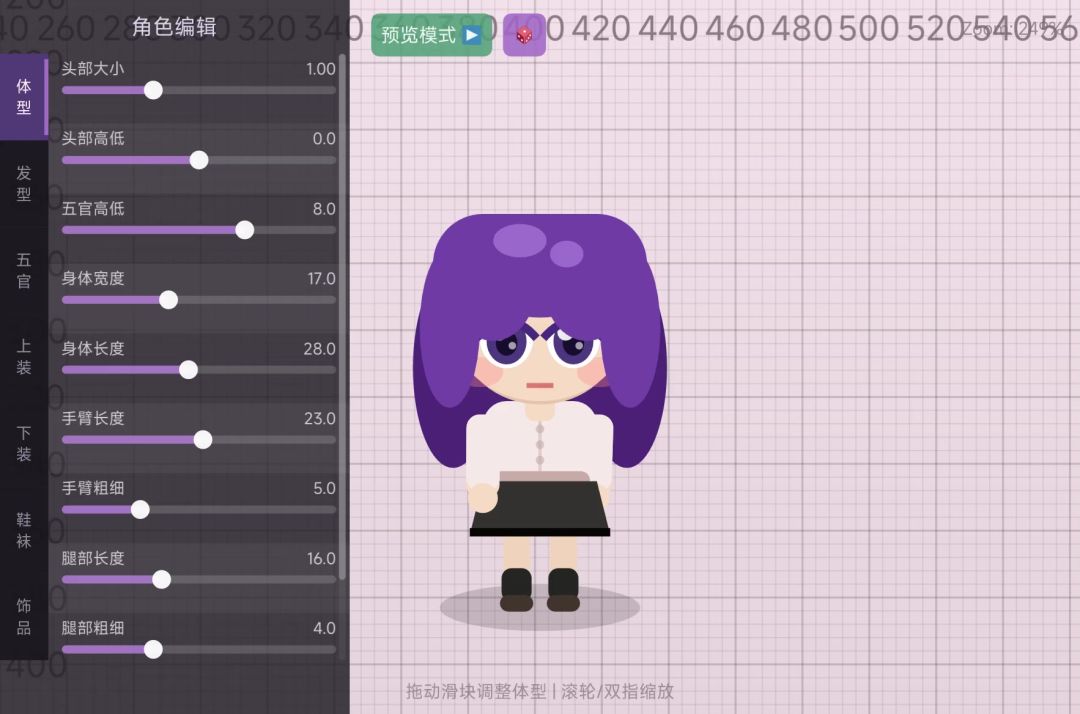Image resolution: width=1080 pixels, height=714 pixels.
Task: Click the random dice icon button
Action: pos(524,35)
